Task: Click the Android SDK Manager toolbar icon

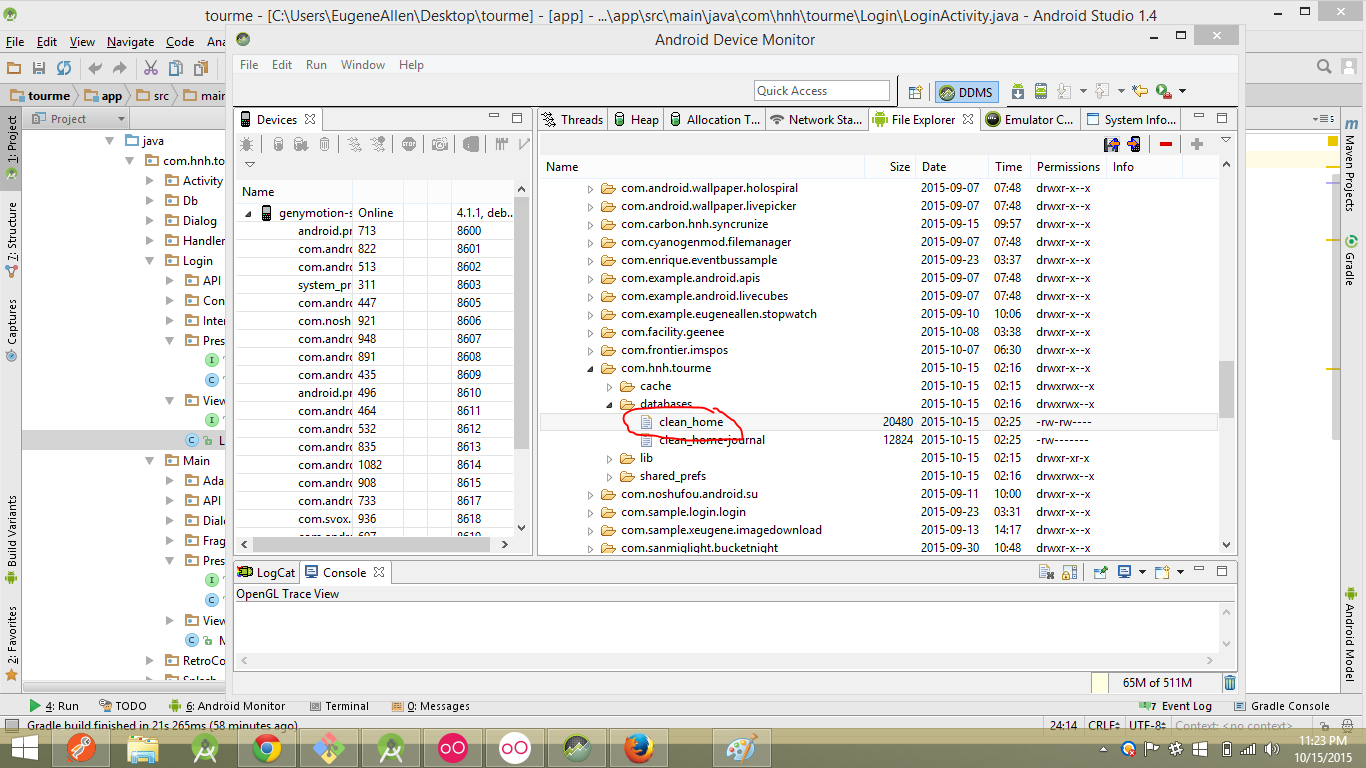Action: [1017, 91]
